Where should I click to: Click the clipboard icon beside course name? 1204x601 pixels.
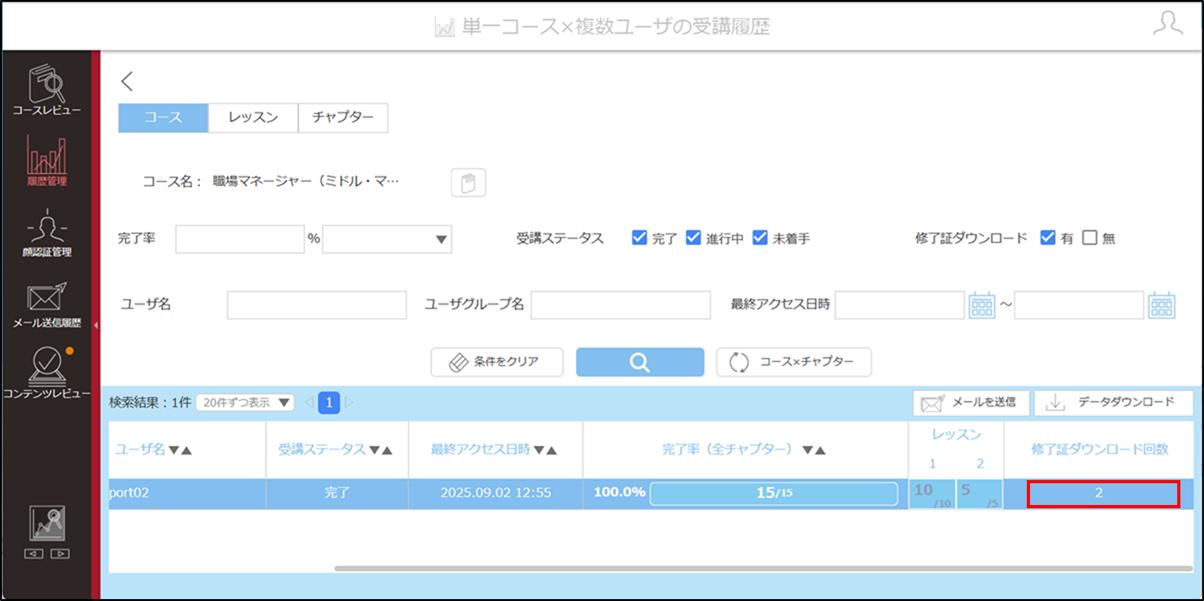tap(468, 183)
